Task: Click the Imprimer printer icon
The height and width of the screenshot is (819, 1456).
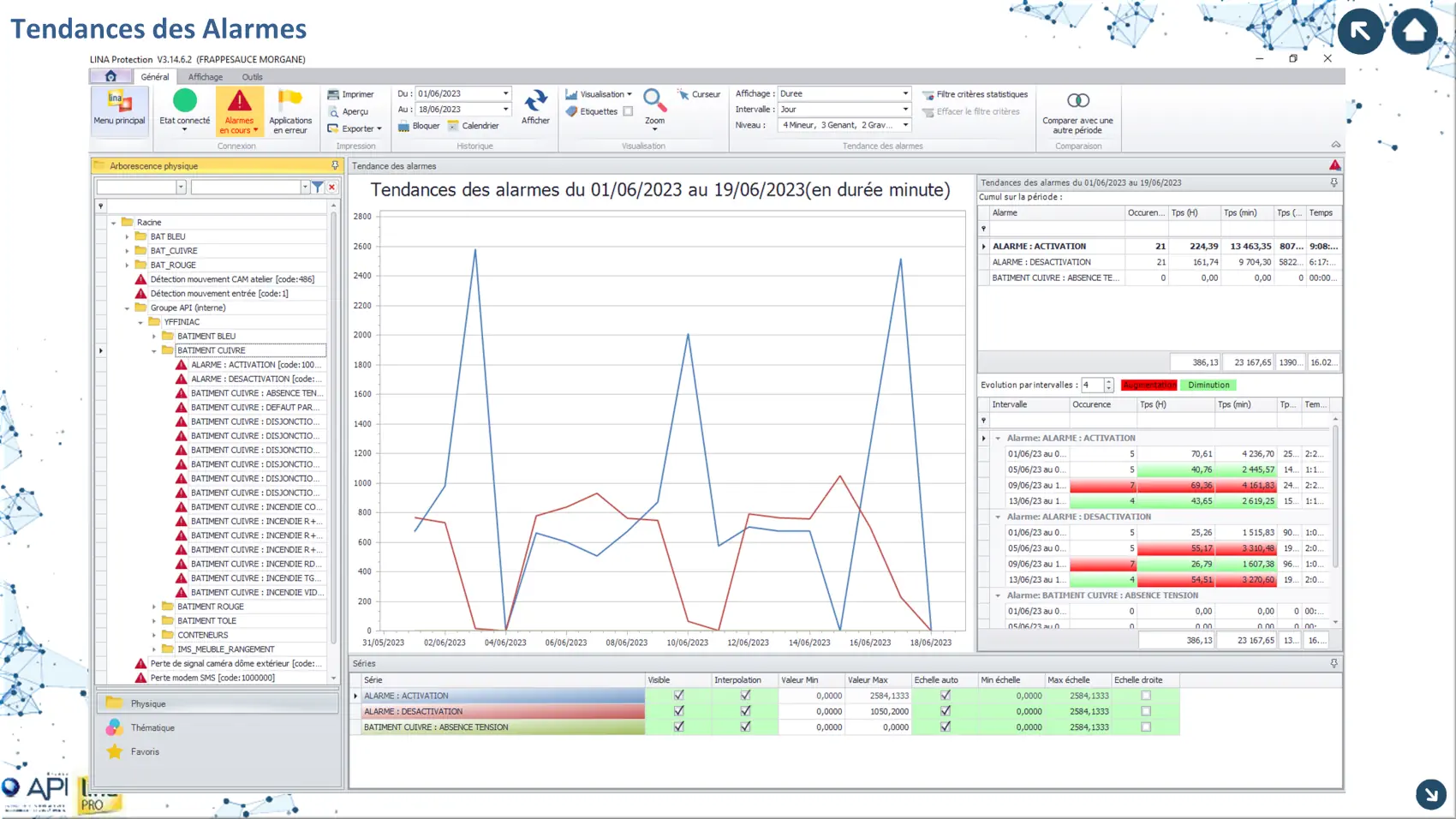Action: [334, 94]
